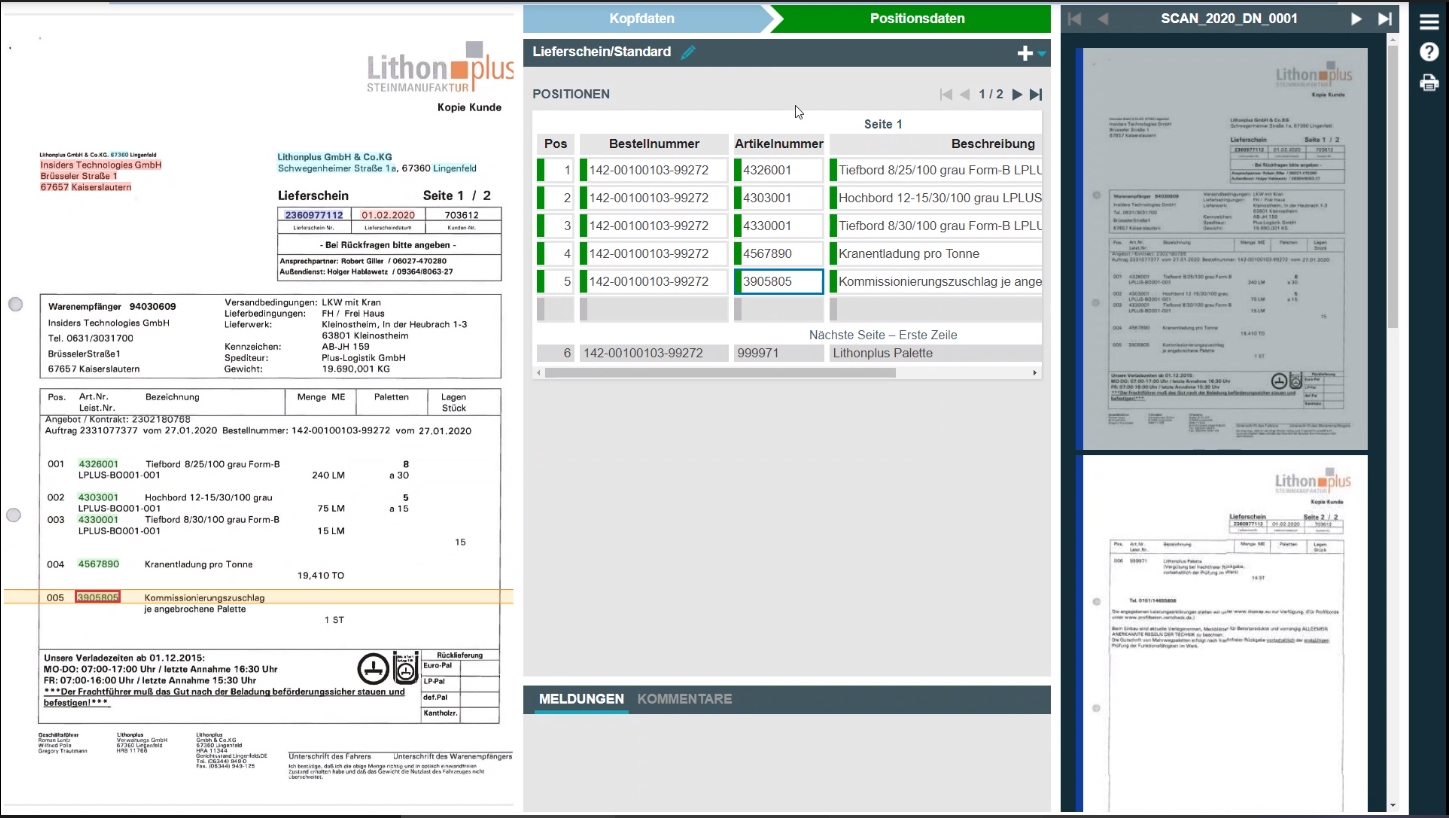Click description field 'Tiefbord 8/30/100 grau Form-B'

936,226
